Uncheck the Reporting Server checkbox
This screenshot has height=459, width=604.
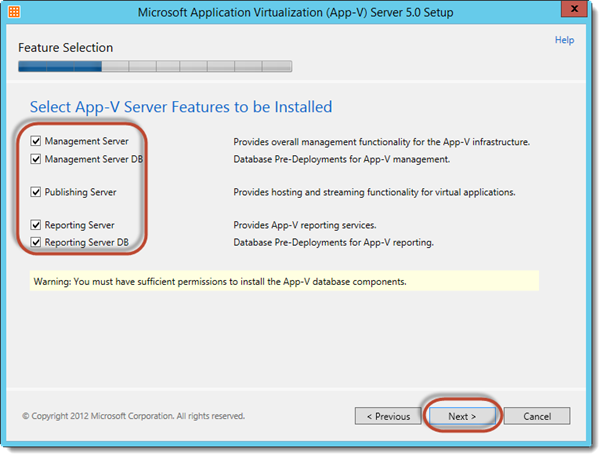click(x=36, y=225)
